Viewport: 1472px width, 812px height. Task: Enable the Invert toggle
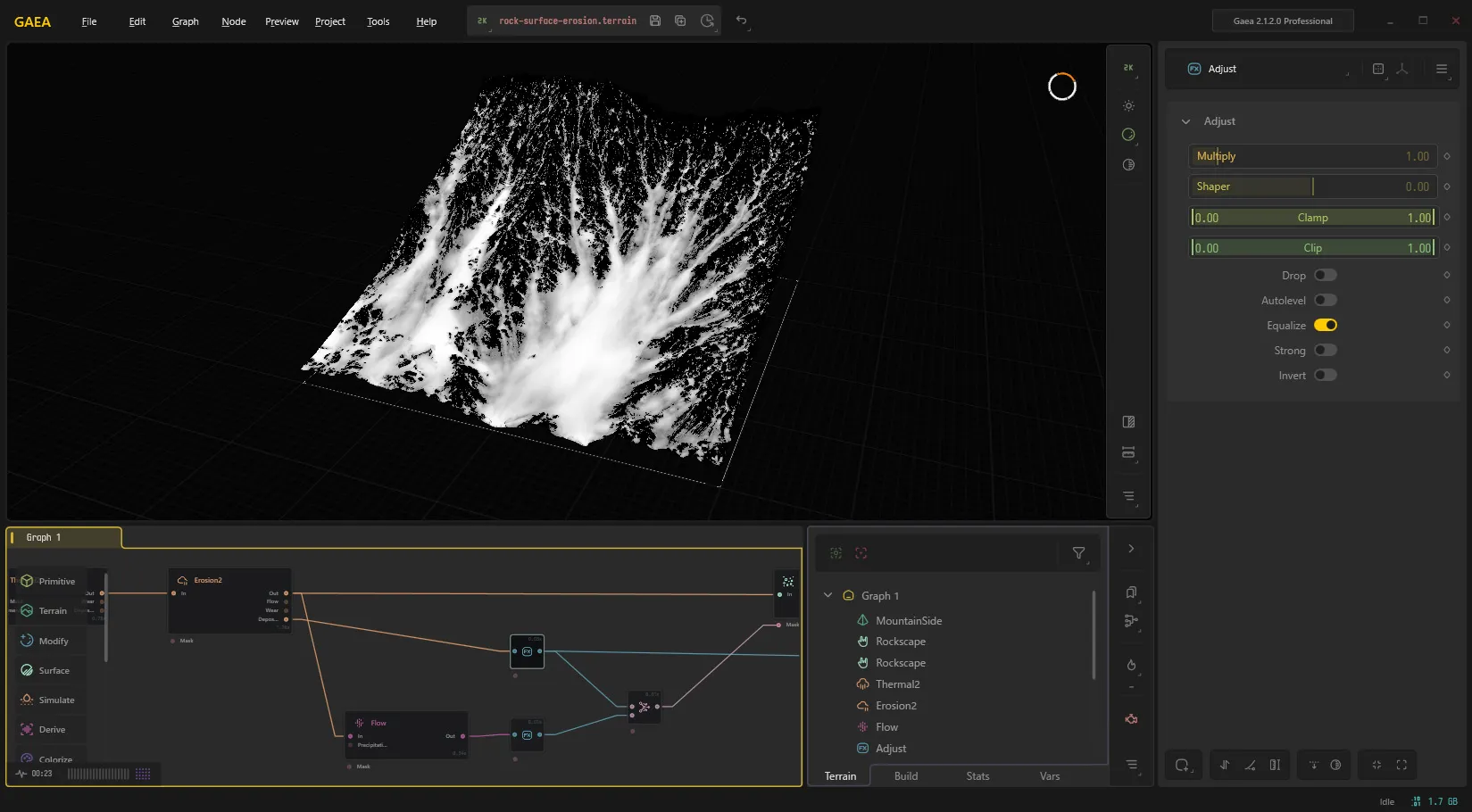tap(1326, 376)
